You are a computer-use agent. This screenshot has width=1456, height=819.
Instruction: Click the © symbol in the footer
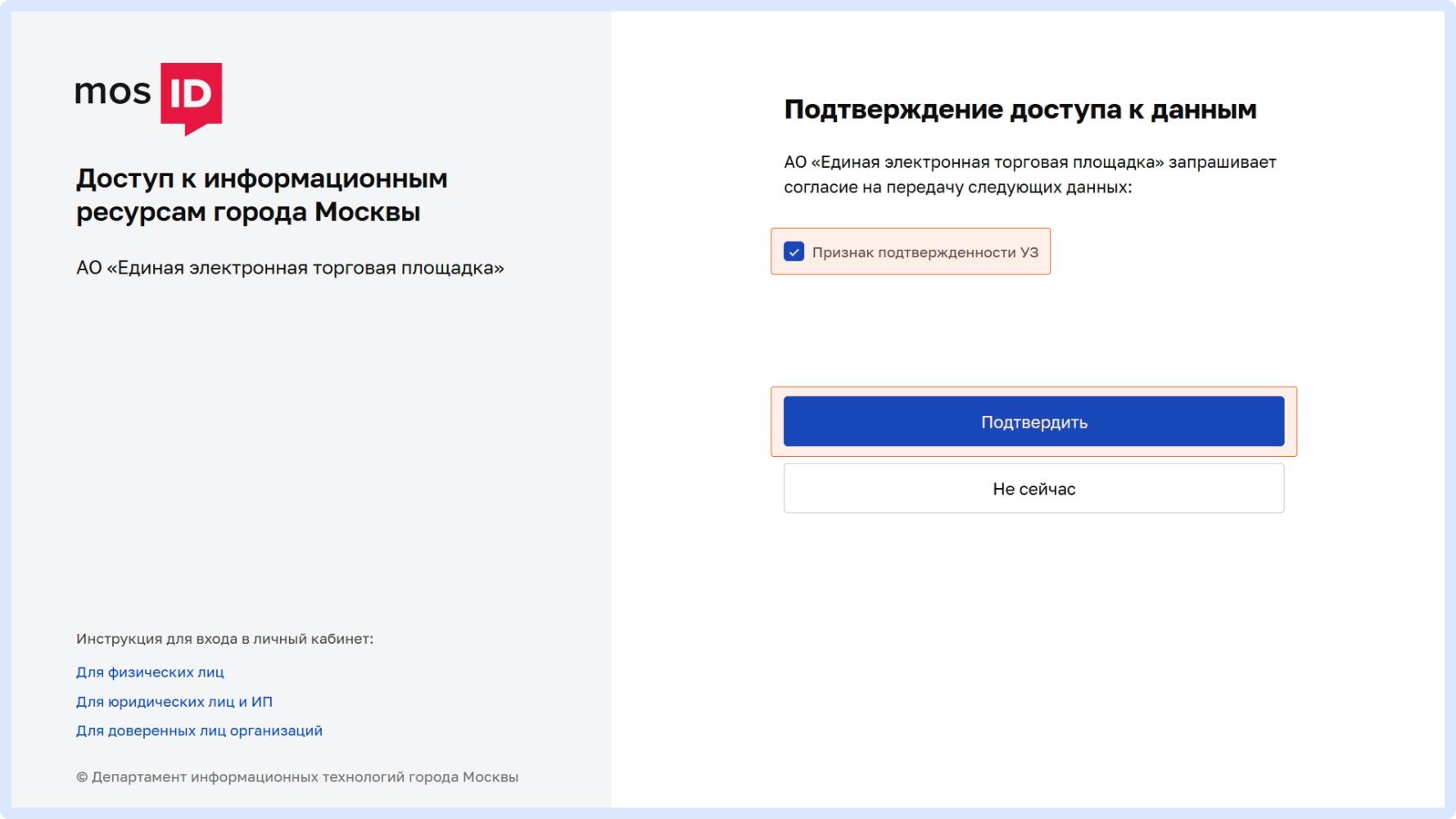tap(82, 777)
